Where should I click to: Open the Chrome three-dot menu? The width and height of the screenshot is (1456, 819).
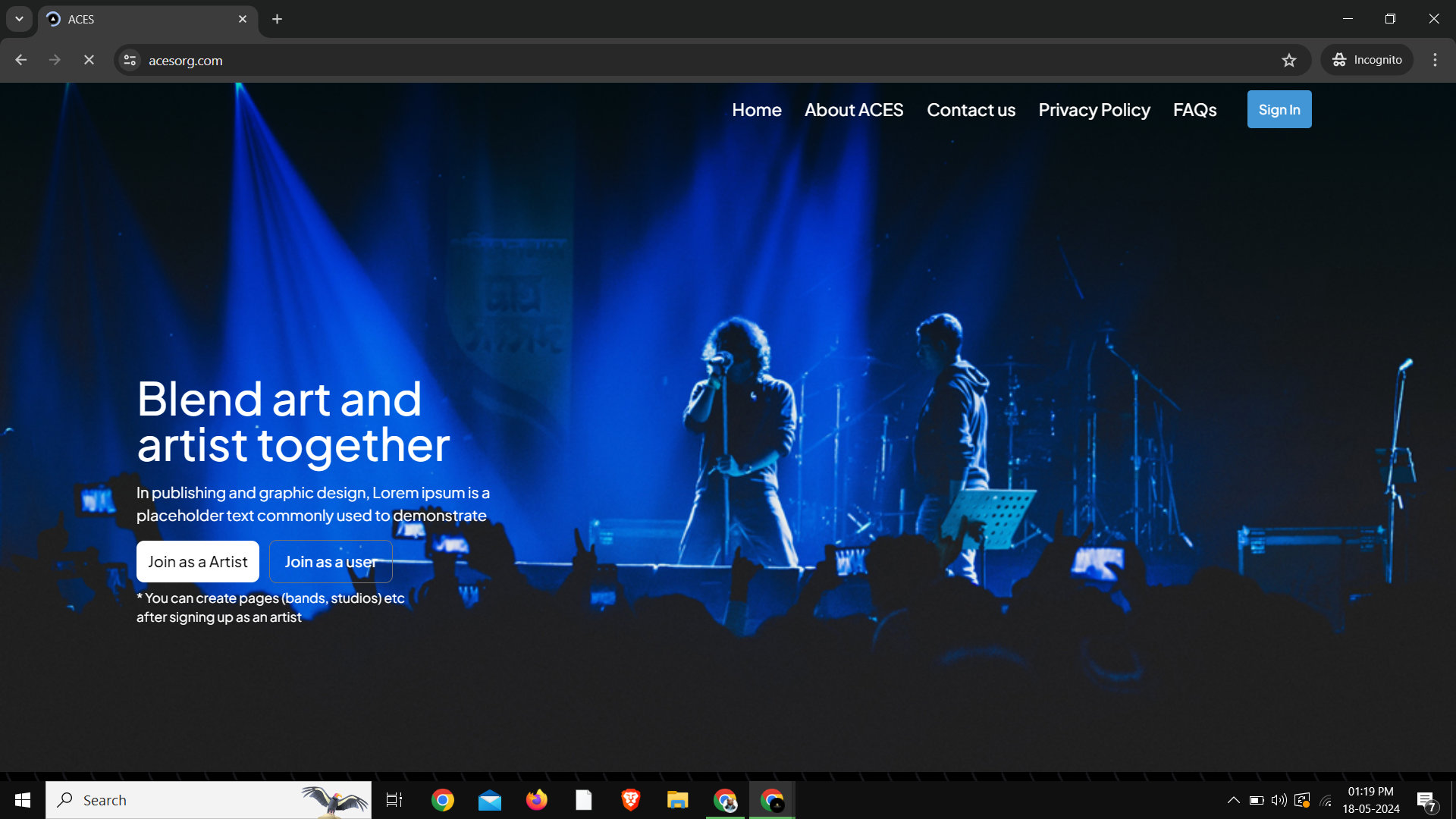(x=1435, y=60)
